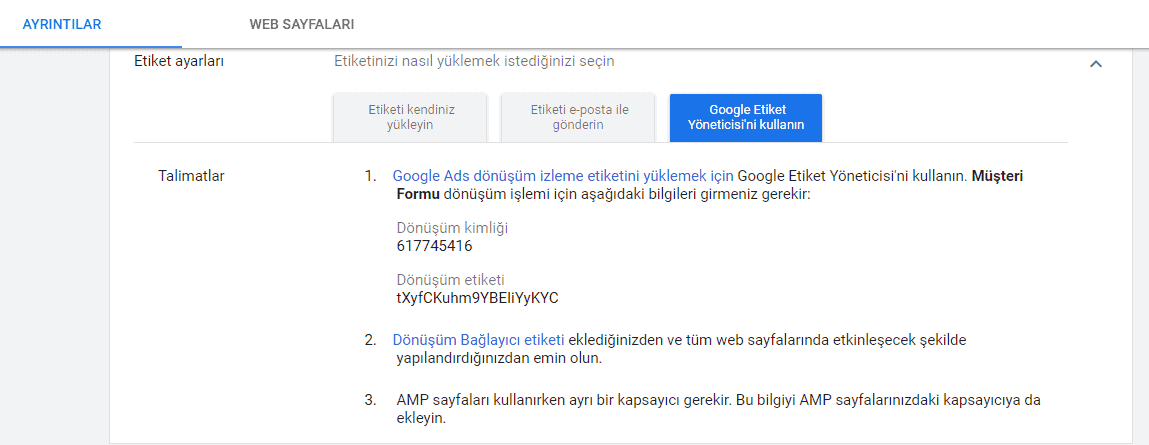Select Google Etiket Yöneticisi'ni kullanın option

point(746,117)
